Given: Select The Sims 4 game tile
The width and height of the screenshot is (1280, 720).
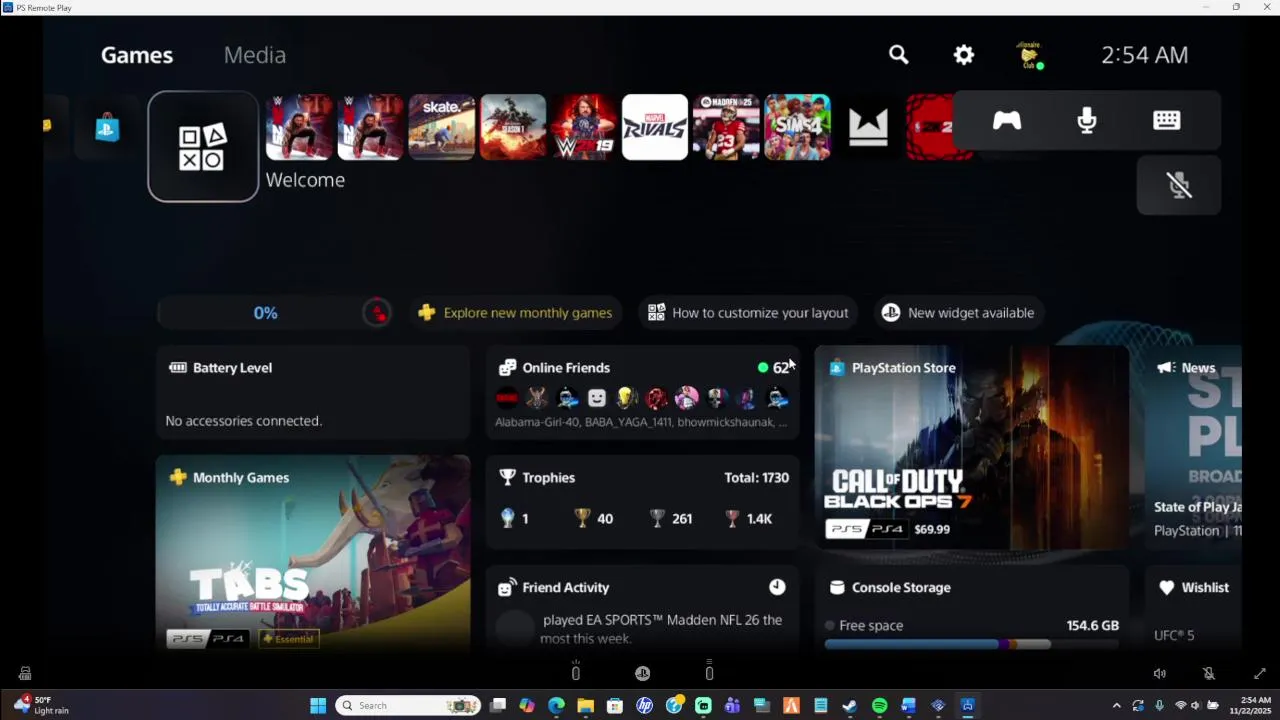Looking at the screenshot, I should [x=798, y=127].
